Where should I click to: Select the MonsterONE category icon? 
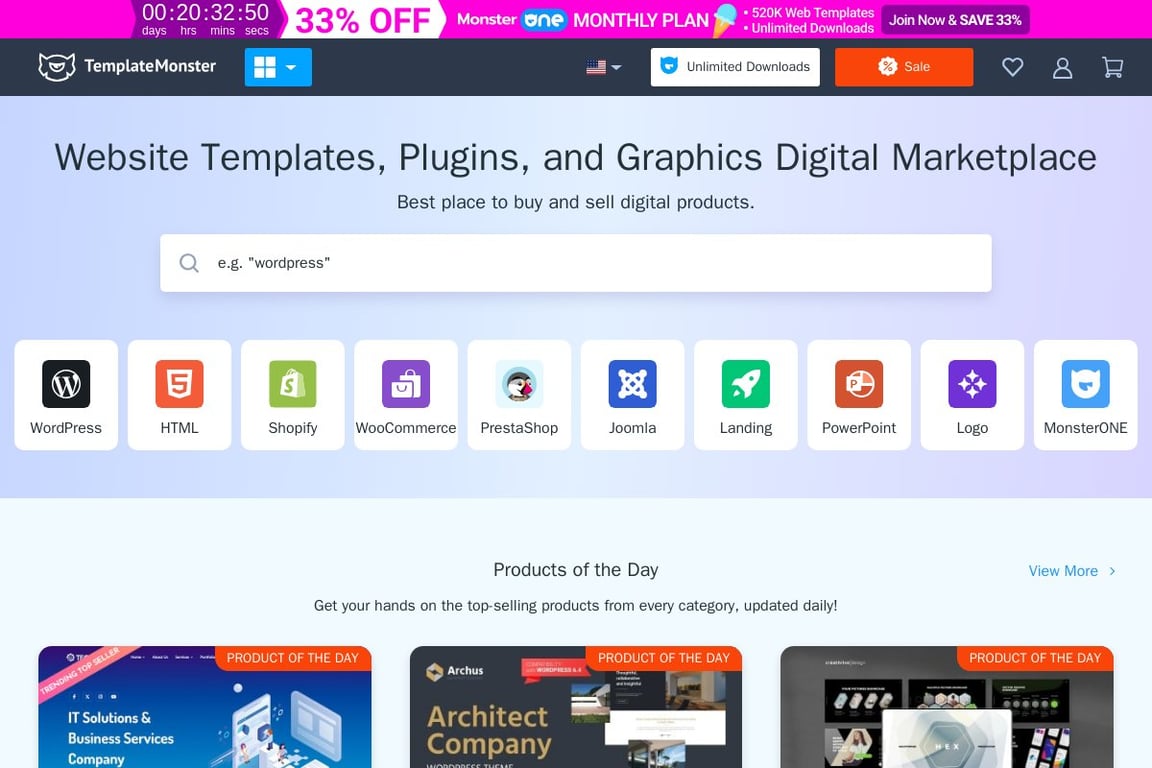(x=1085, y=383)
